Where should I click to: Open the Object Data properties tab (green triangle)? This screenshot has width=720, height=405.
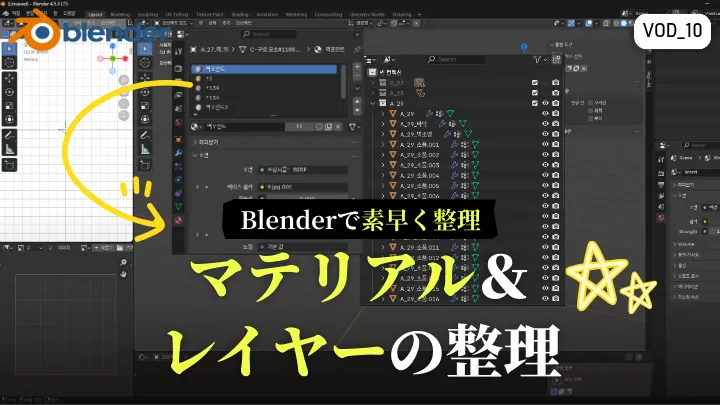pyautogui.click(x=178, y=206)
